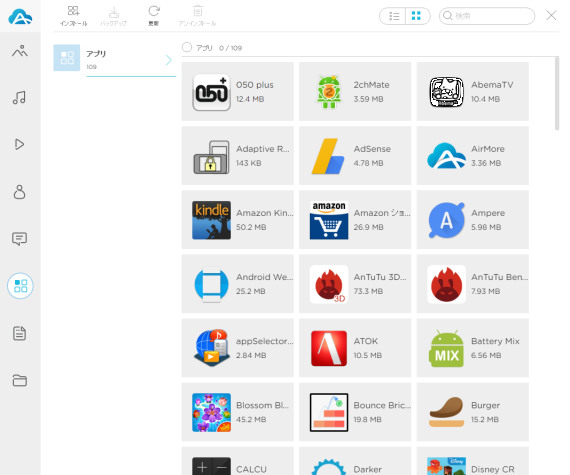Open the Contacts section in sidebar
This screenshot has height=475, width=570.
pyautogui.click(x=19, y=192)
